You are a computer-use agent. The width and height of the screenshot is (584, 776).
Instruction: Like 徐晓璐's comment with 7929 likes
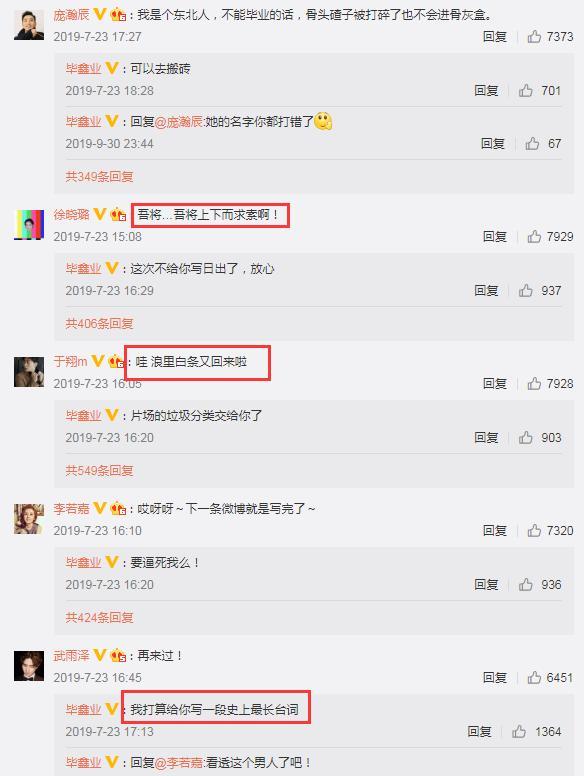534,237
